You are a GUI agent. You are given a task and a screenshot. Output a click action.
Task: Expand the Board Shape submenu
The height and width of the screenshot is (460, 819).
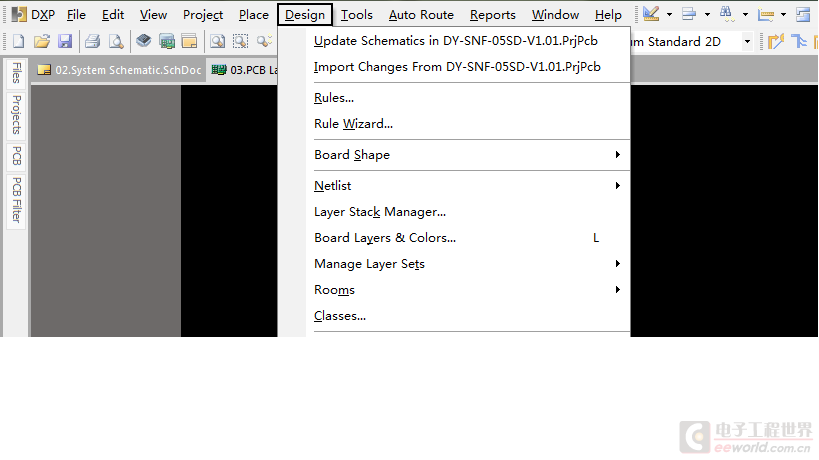tap(467, 155)
